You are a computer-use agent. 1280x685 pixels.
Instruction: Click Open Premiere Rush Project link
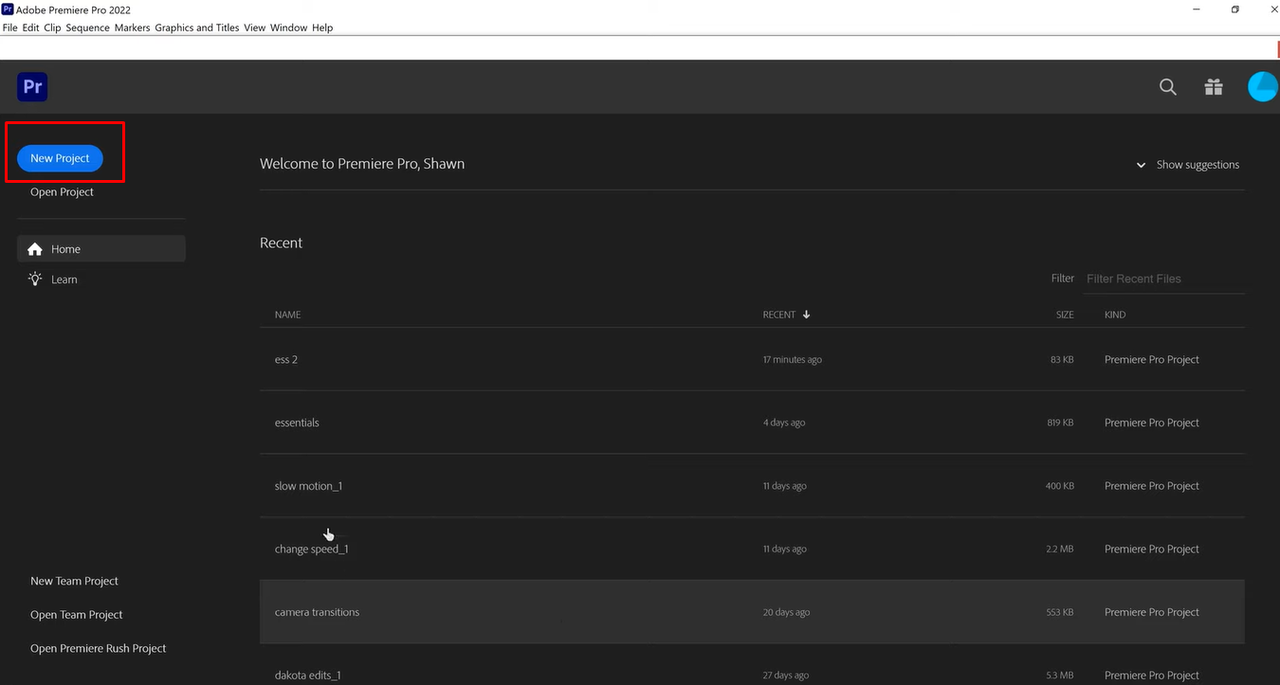98,648
